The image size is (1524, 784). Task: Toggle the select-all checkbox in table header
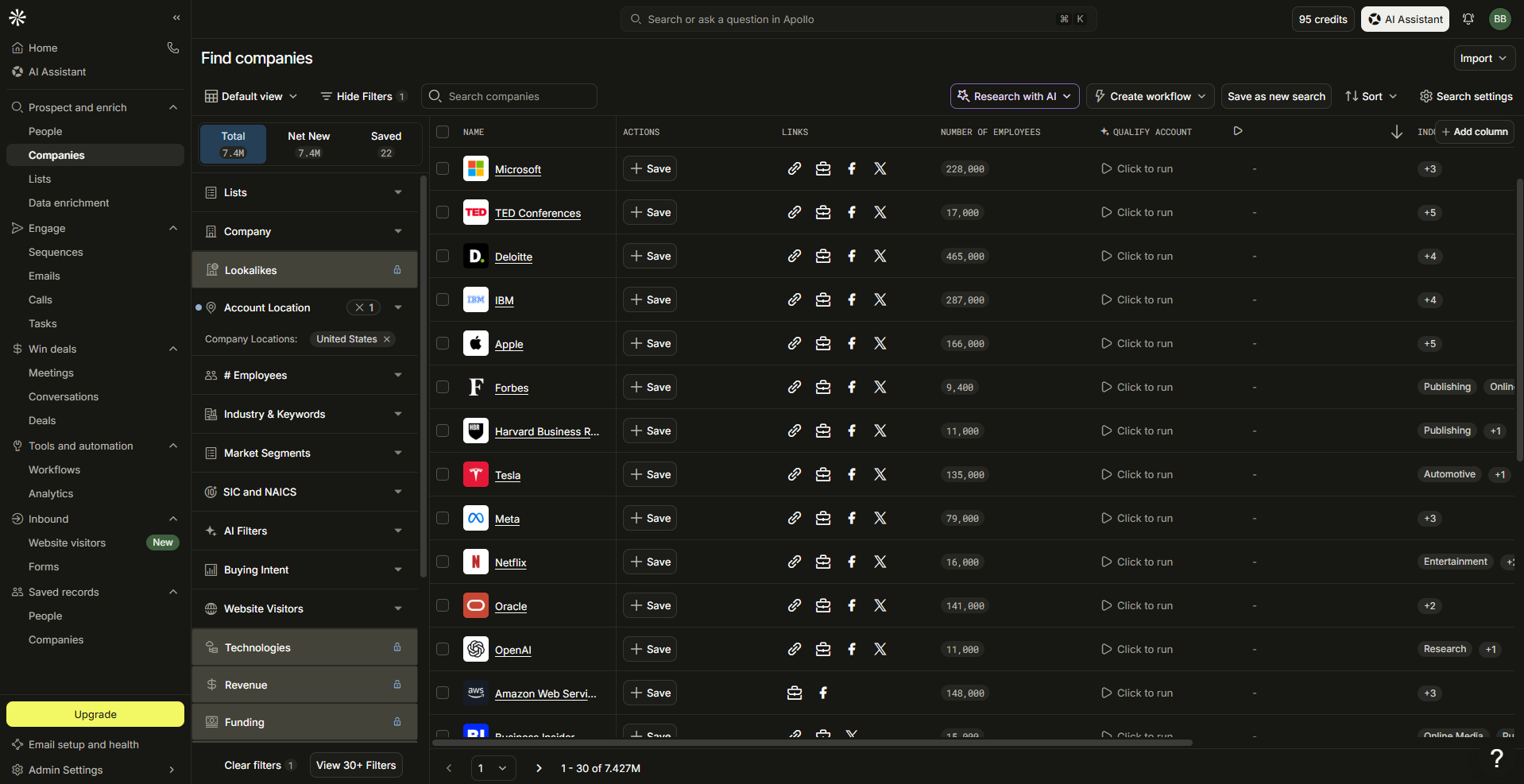point(443,132)
